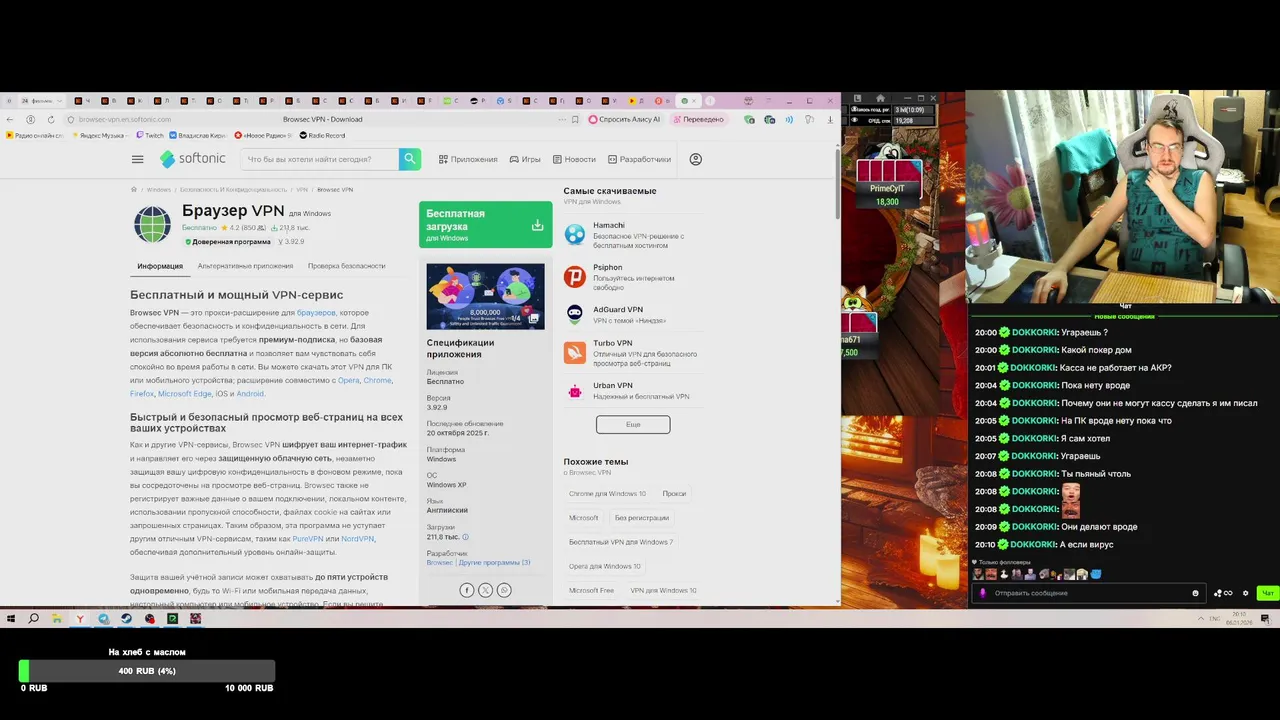The height and width of the screenshot is (720, 1280).
Task: Switch to Проверка безопасности tab
Action: (x=346, y=266)
